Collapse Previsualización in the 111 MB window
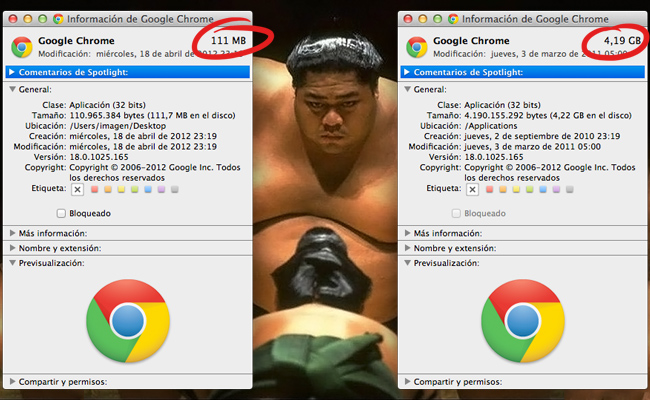The height and width of the screenshot is (400, 650). pyautogui.click(x=12, y=263)
